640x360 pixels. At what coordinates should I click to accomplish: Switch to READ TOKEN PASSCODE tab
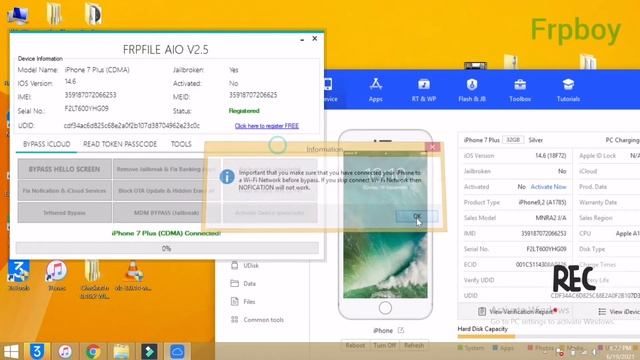point(120,144)
